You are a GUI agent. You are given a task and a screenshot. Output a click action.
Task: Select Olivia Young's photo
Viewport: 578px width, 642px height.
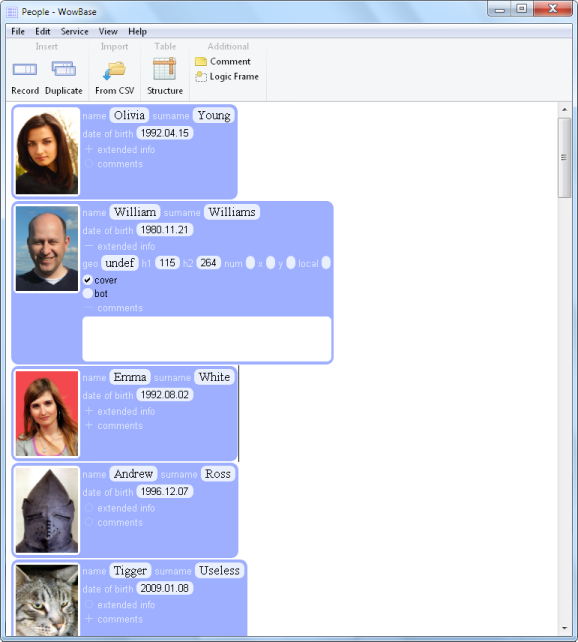point(47,151)
